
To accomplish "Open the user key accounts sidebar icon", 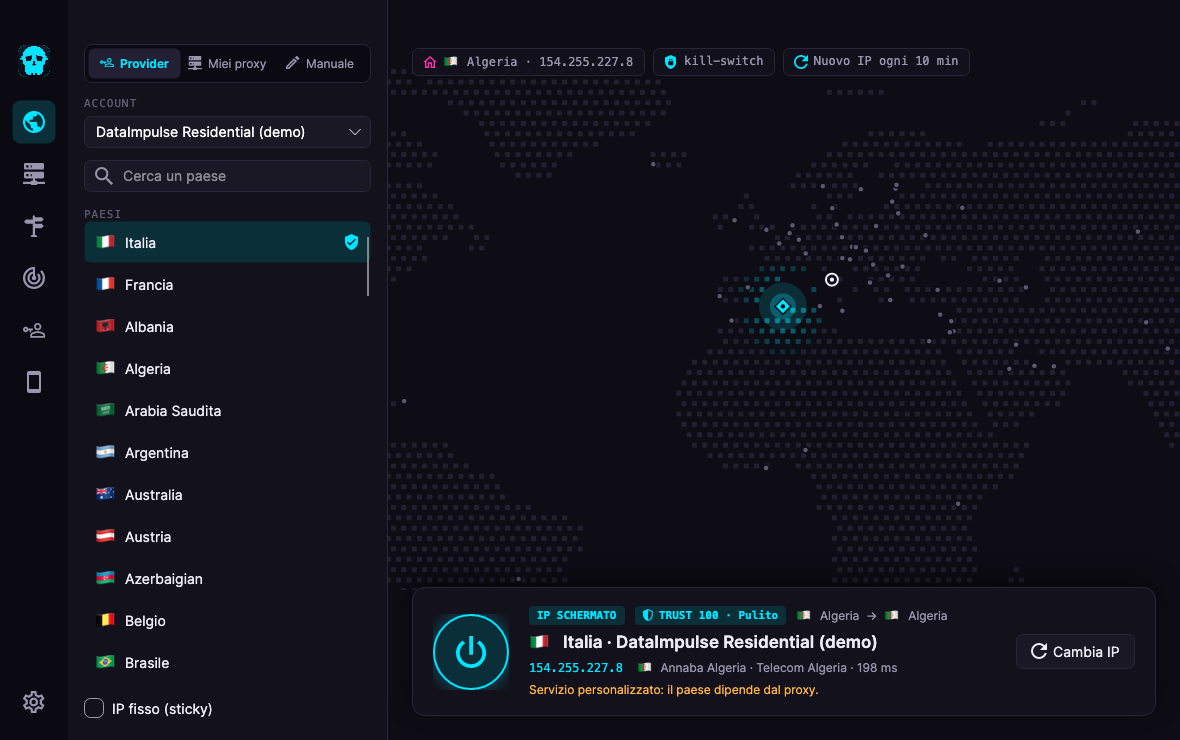I will click(34, 330).
